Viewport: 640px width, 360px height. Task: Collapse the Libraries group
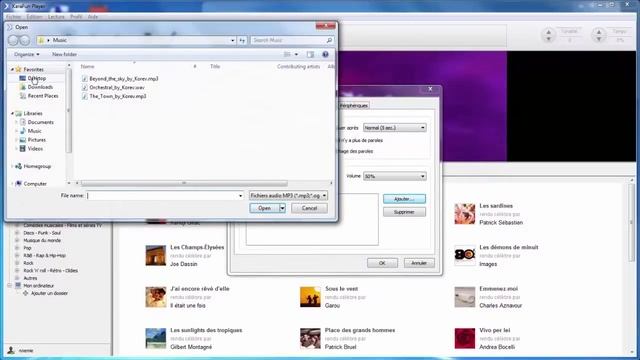(x=12, y=113)
